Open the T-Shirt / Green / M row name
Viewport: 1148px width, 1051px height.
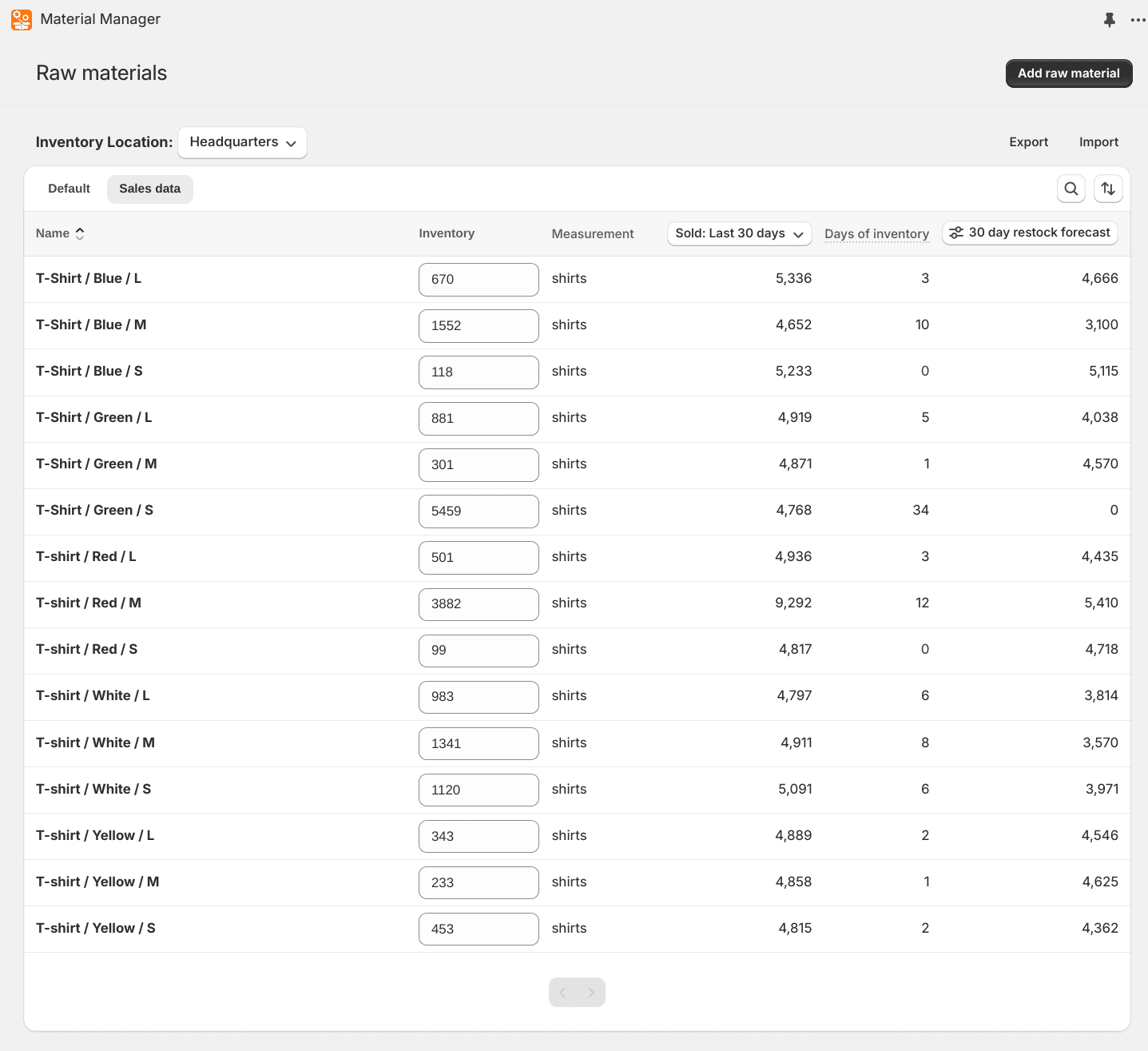tap(97, 464)
